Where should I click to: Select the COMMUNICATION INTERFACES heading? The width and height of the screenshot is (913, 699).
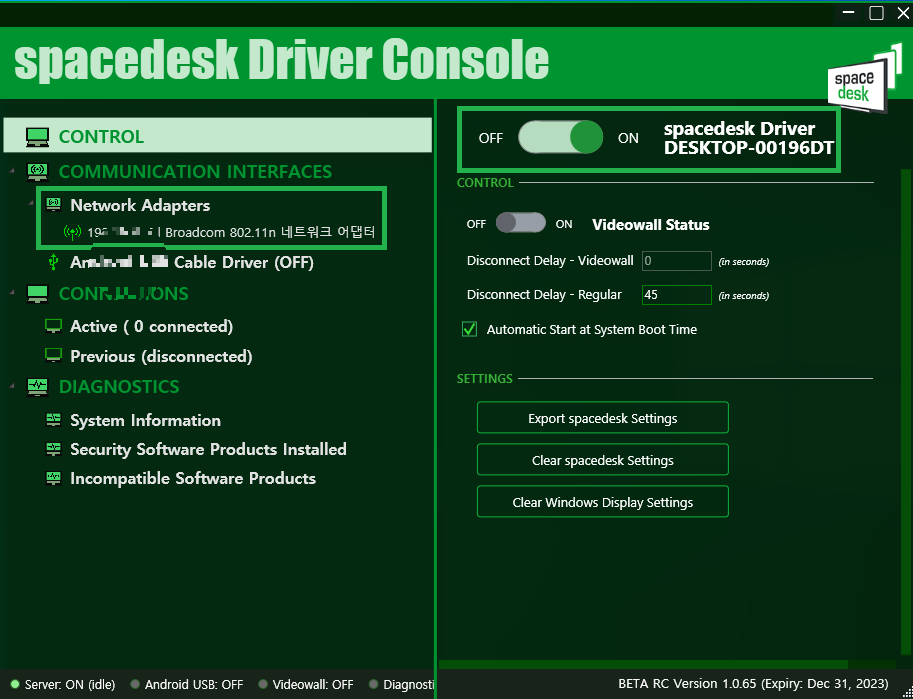(x=195, y=172)
